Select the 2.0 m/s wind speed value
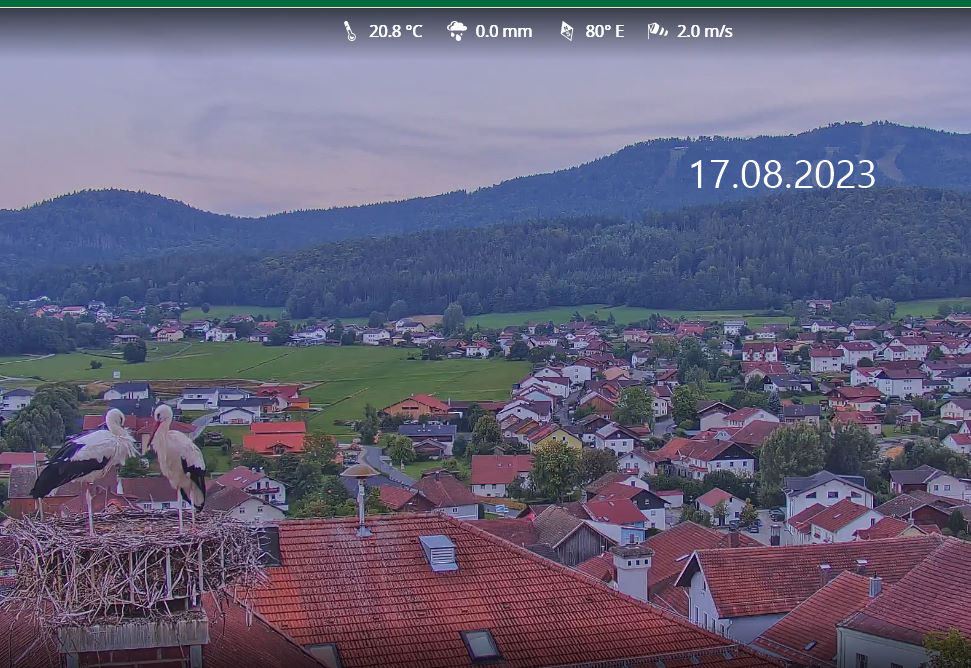Viewport: 971px width, 668px height. pos(704,31)
